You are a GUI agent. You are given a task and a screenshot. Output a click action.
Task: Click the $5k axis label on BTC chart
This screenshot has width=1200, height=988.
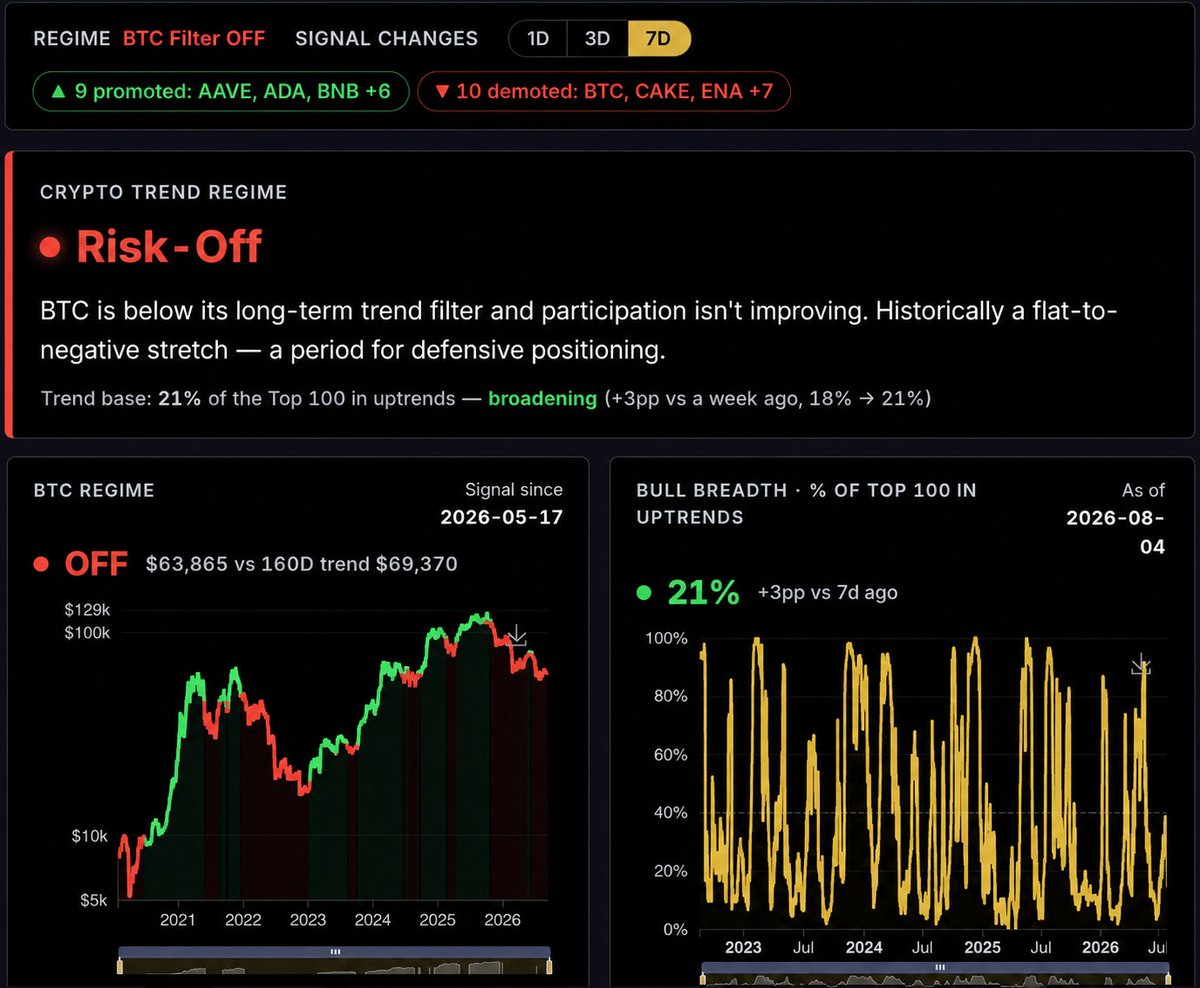click(x=94, y=900)
